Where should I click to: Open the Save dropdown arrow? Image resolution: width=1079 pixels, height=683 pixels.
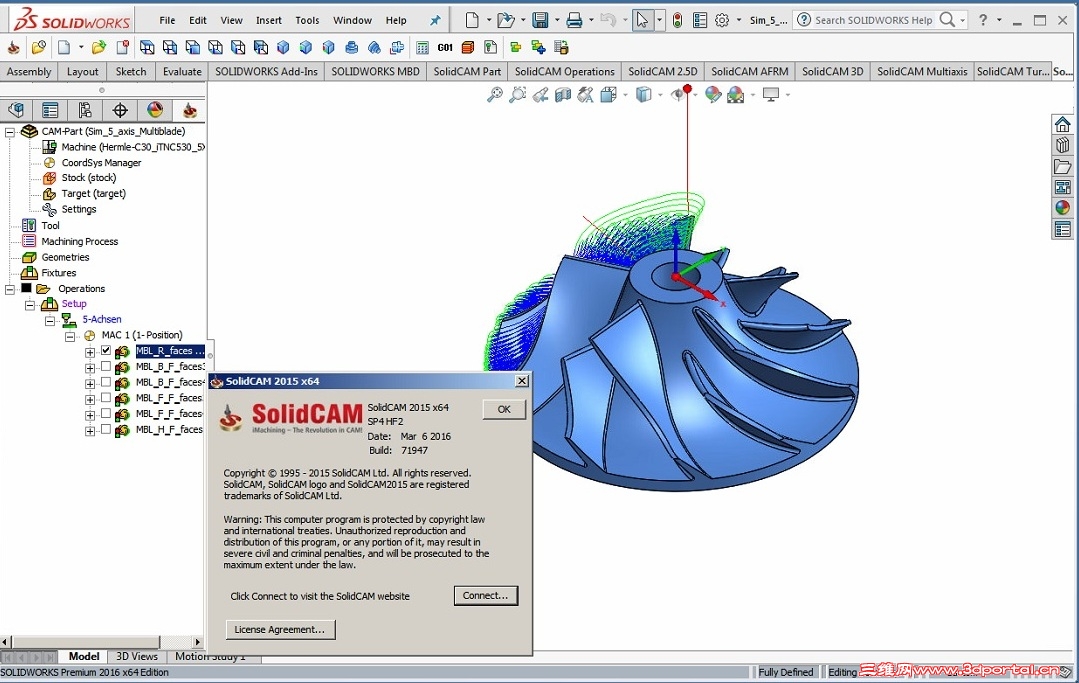pos(557,21)
